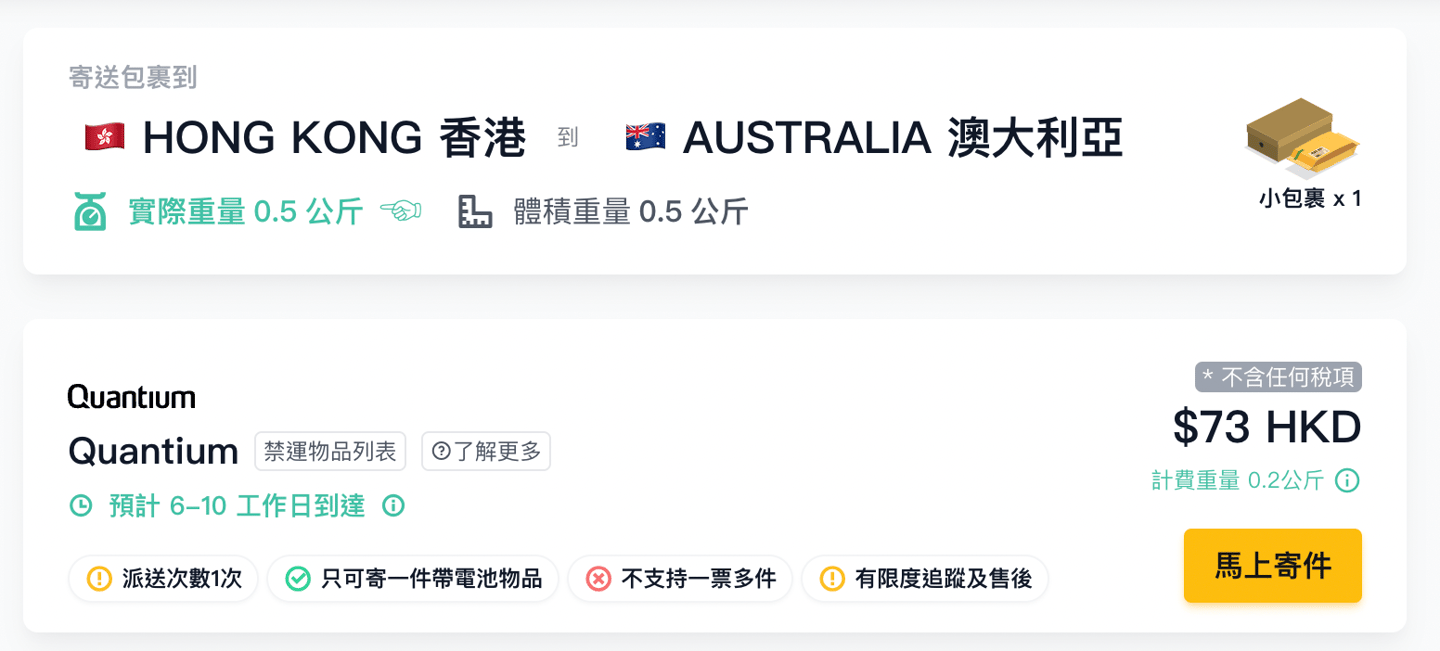Click the Australia flag icon
The image size is (1440, 651).
tap(645, 138)
